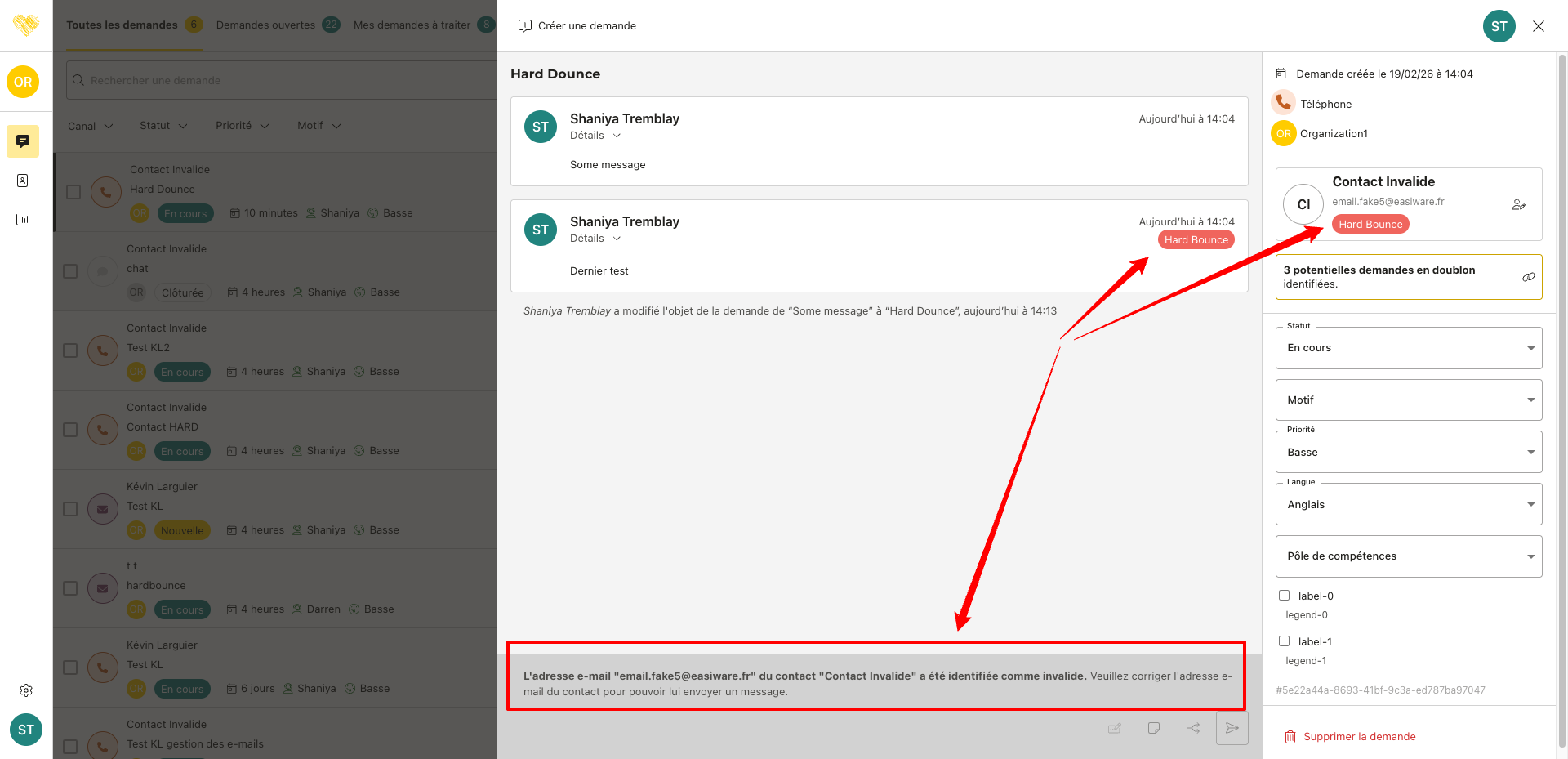The width and height of the screenshot is (1568, 759).
Task: Click the duplicate requests link icon
Action: pyautogui.click(x=1528, y=277)
